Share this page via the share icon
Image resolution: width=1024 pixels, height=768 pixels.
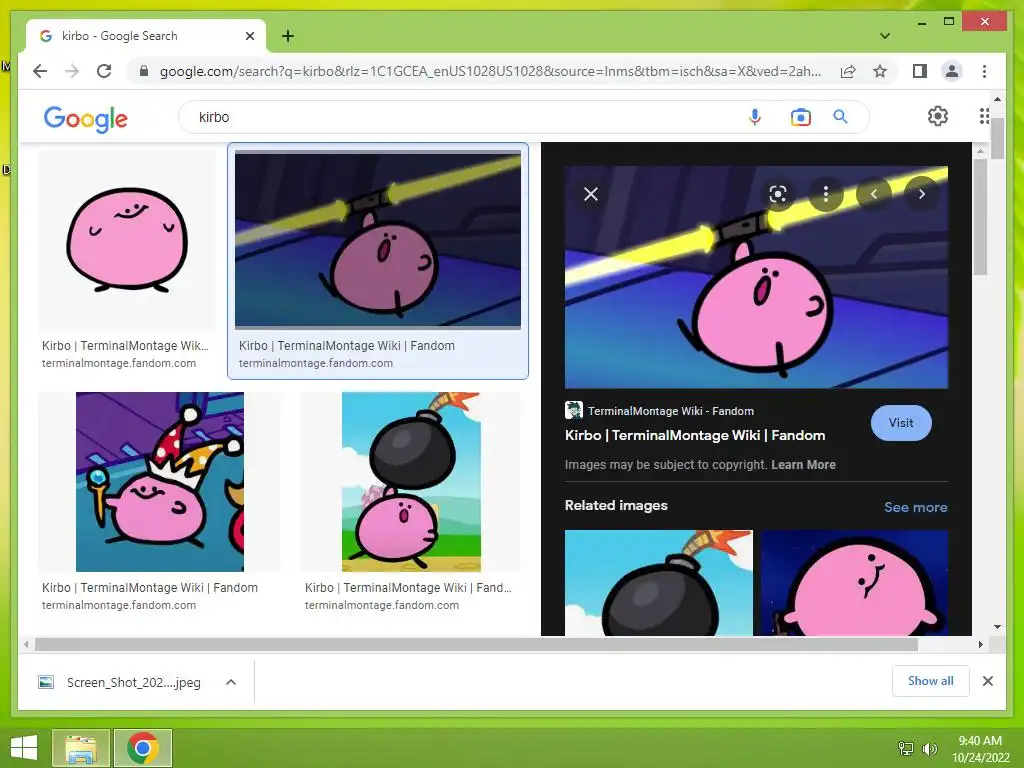coord(848,71)
